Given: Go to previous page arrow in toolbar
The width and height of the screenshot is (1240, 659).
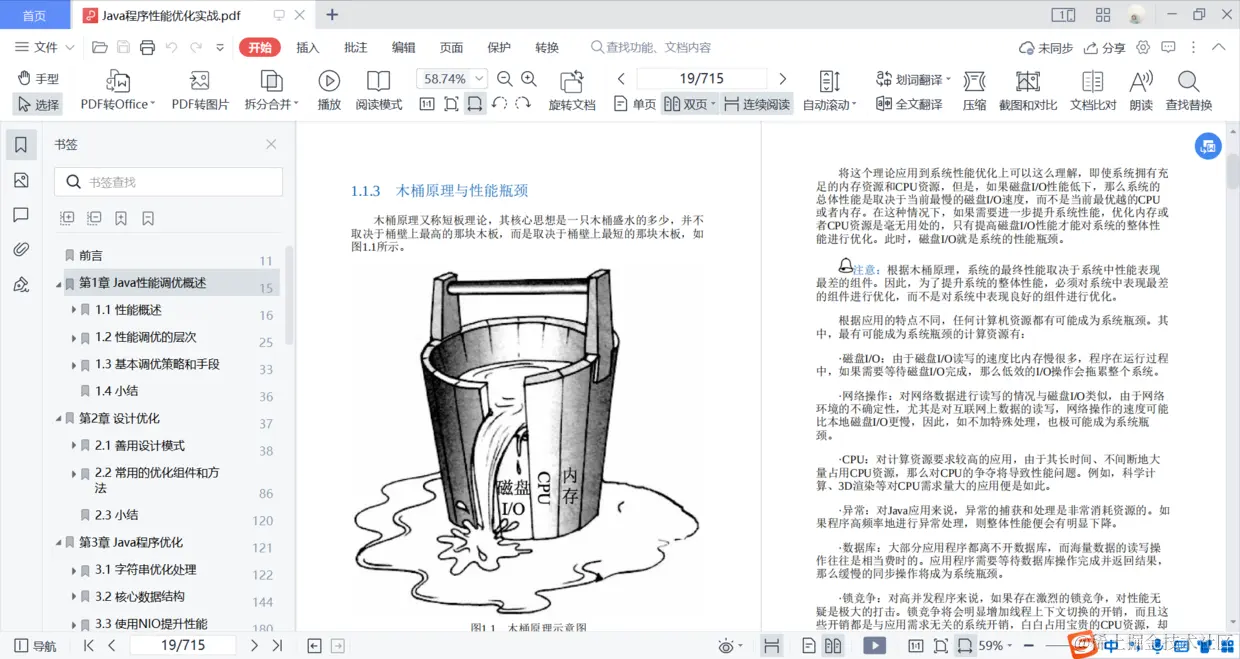Looking at the screenshot, I should [621, 78].
